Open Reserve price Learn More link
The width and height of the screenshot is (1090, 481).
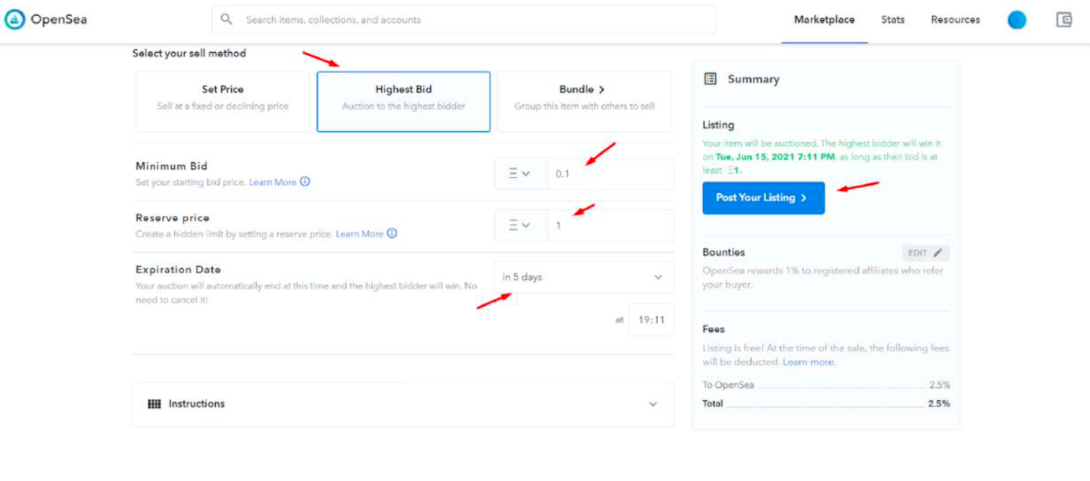[x=359, y=234]
